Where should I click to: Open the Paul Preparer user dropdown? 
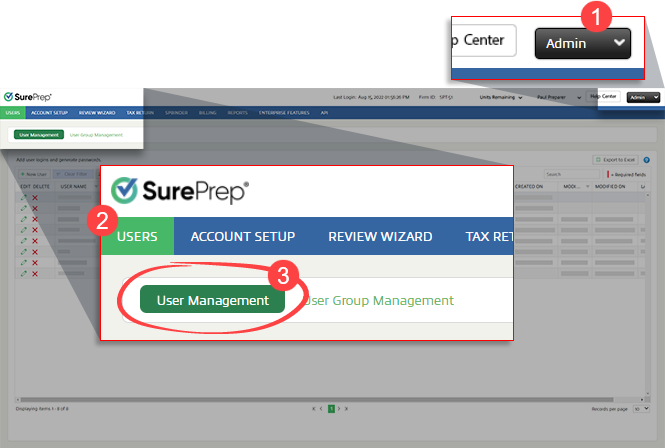(x=559, y=97)
